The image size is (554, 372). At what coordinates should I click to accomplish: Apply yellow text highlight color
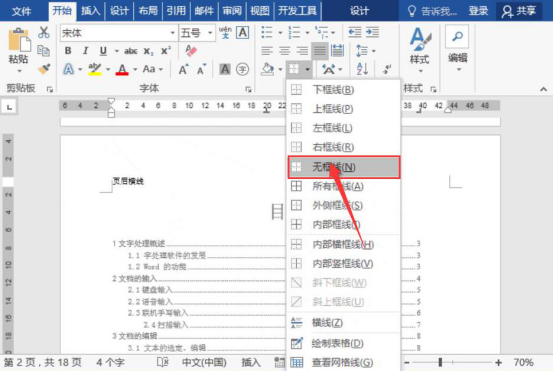click(95, 69)
